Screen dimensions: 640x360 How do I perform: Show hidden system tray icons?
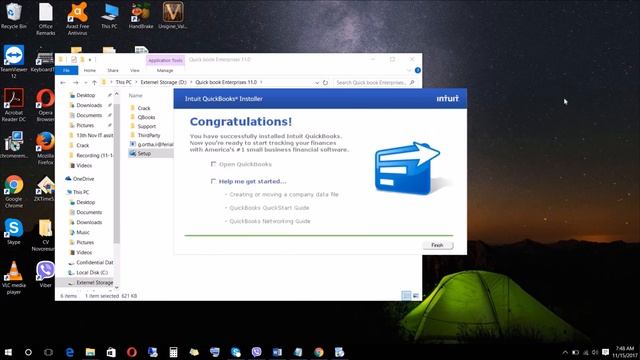point(565,352)
